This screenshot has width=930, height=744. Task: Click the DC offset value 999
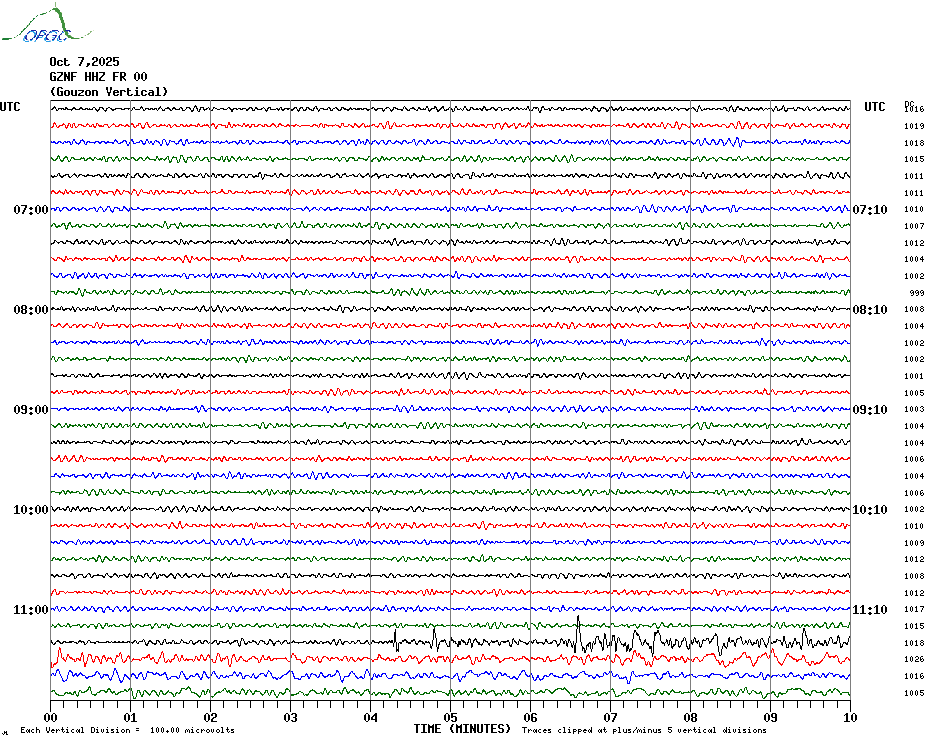tap(916, 293)
